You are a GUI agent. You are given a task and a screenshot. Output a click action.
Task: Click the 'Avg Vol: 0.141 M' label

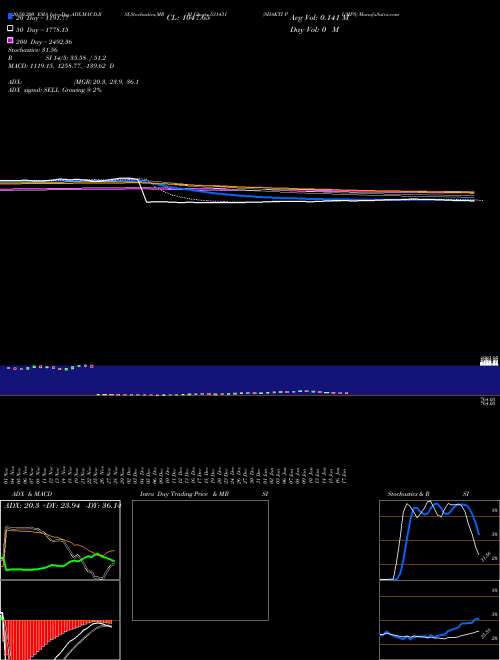click(319, 18)
